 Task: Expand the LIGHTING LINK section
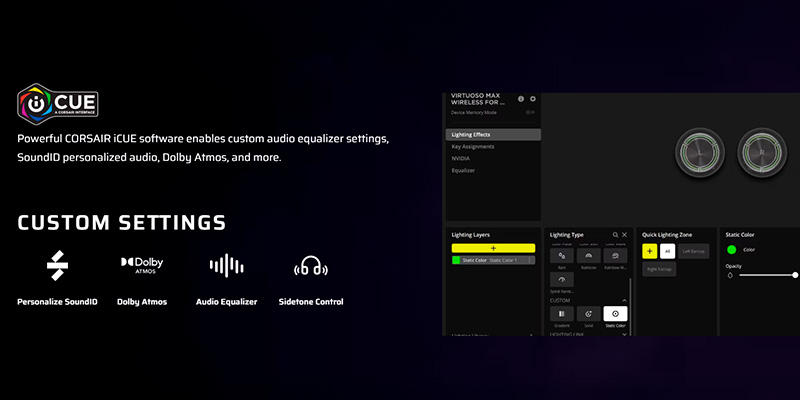point(624,334)
